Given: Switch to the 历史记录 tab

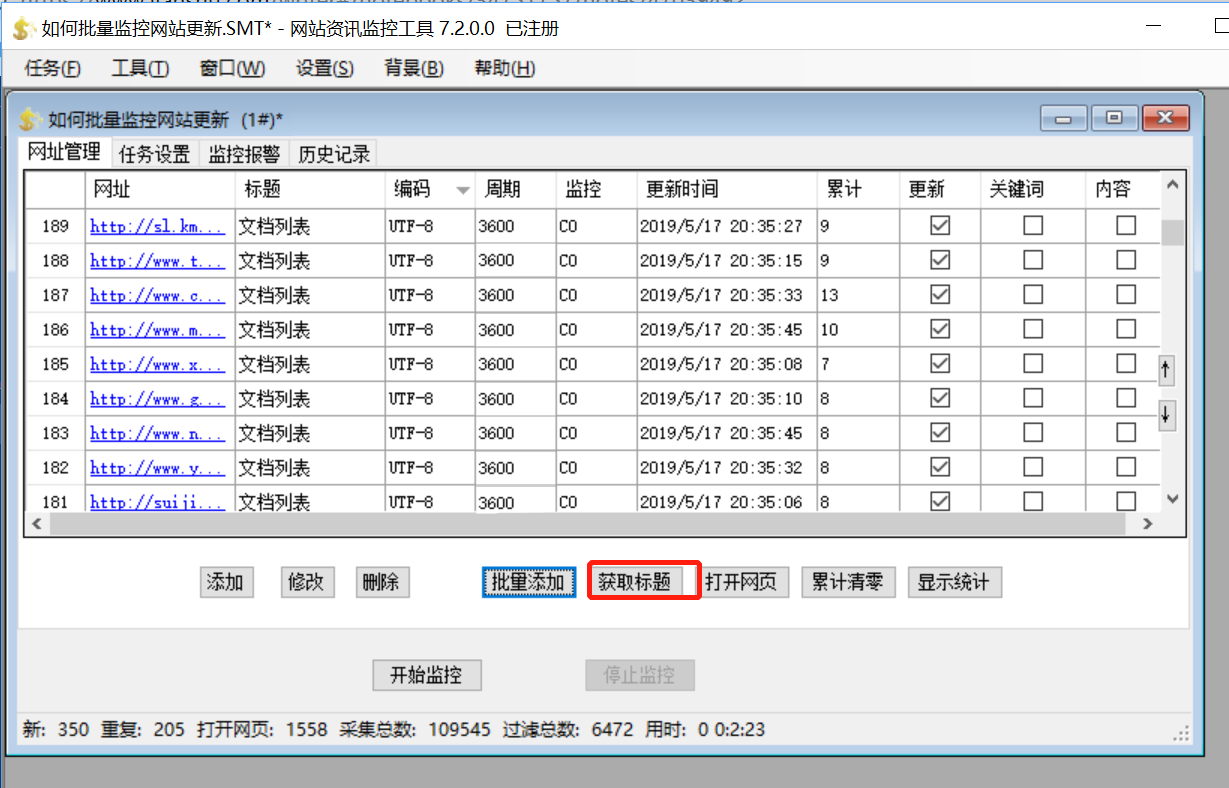Looking at the screenshot, I should coord(334,154).
